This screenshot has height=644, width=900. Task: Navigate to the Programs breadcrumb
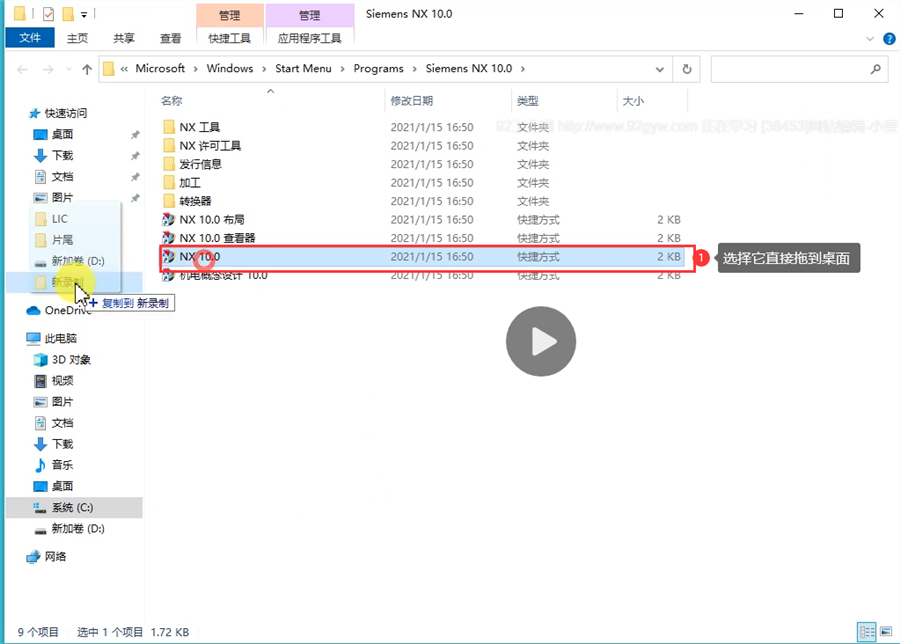point(378,68)
